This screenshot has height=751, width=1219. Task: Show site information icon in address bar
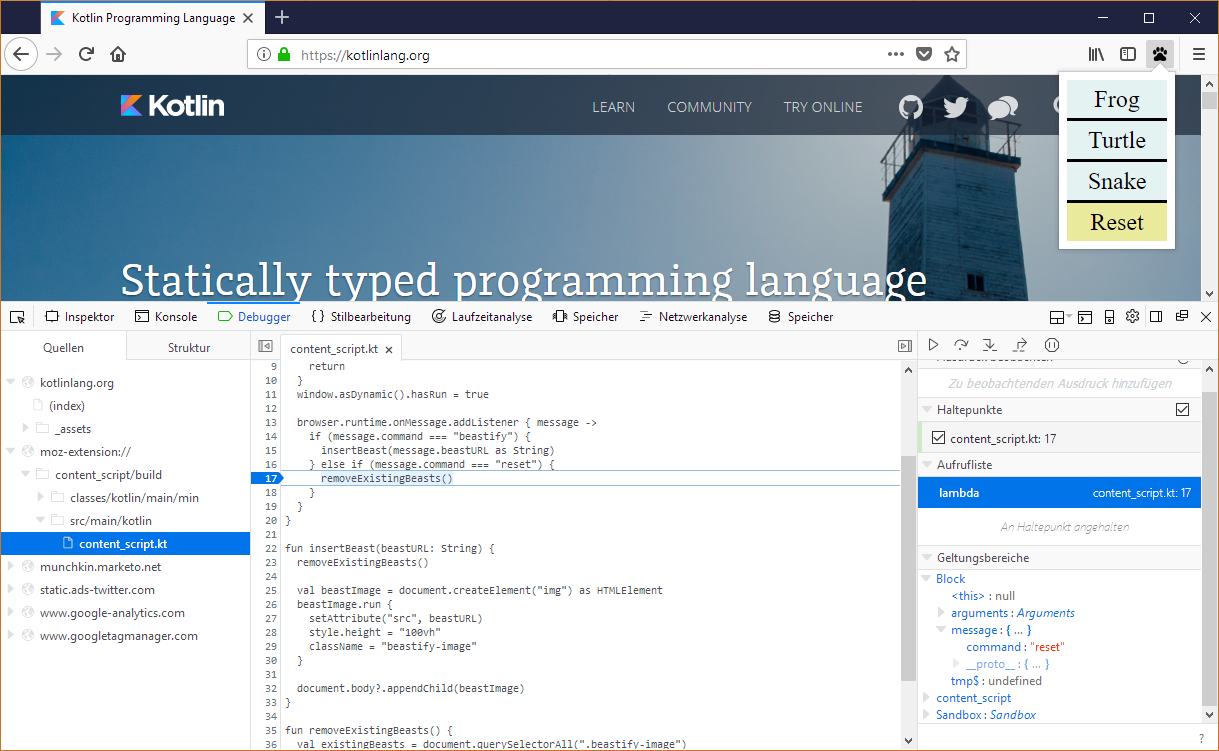pos(264,55)
